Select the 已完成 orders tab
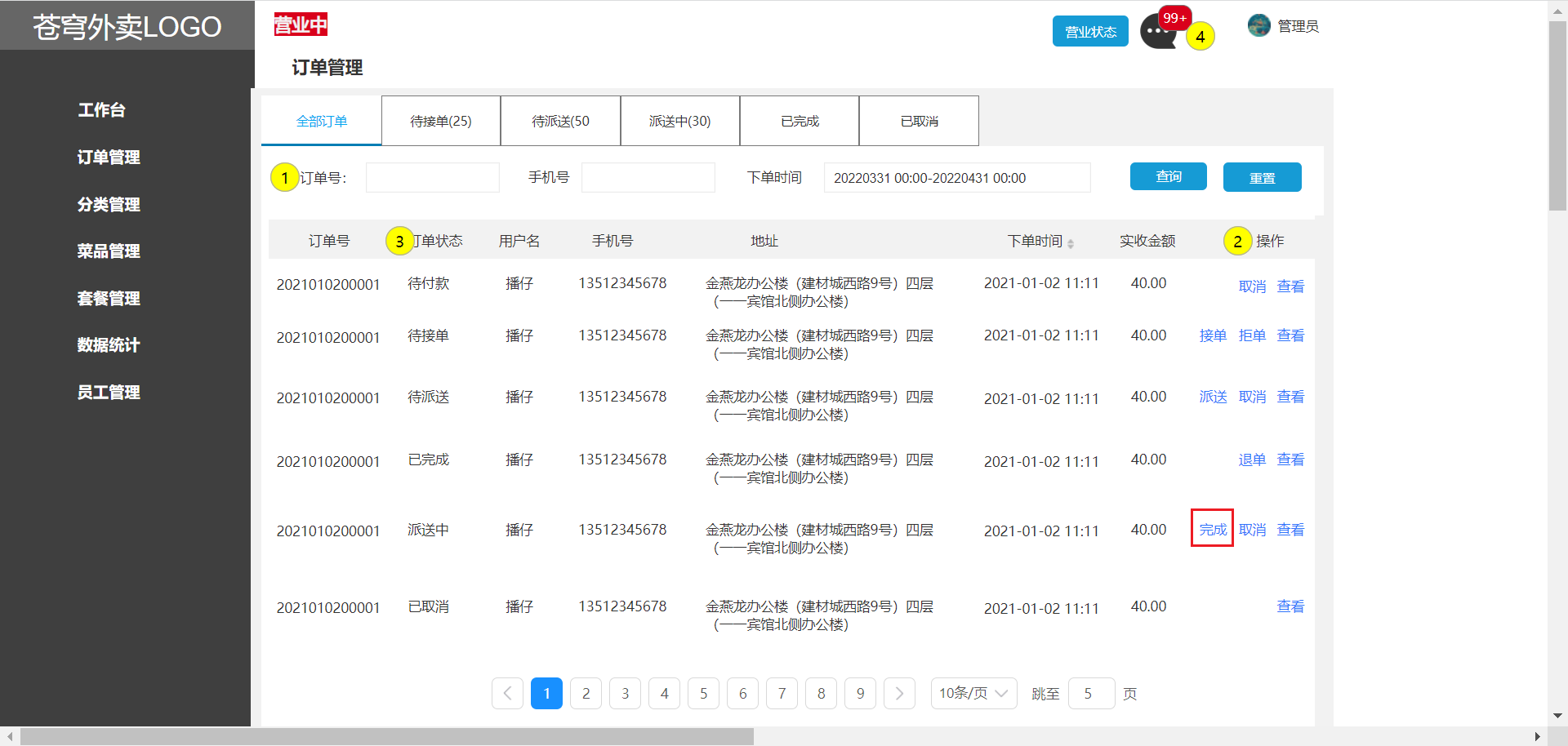Image resolution: width=1568 pixels, height=746 pixels. click(800, 121)
